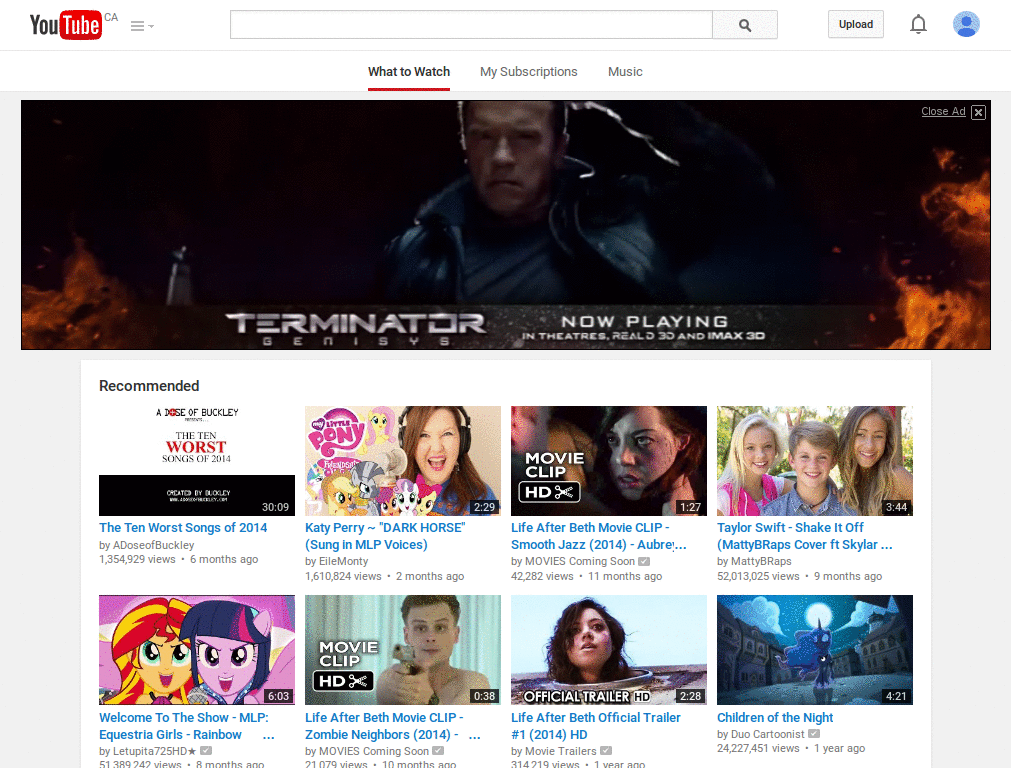Open Taylor Swift Shake It Off cover thumbnail
Viewport: 1024px width, 768px height.
point(814,461)
